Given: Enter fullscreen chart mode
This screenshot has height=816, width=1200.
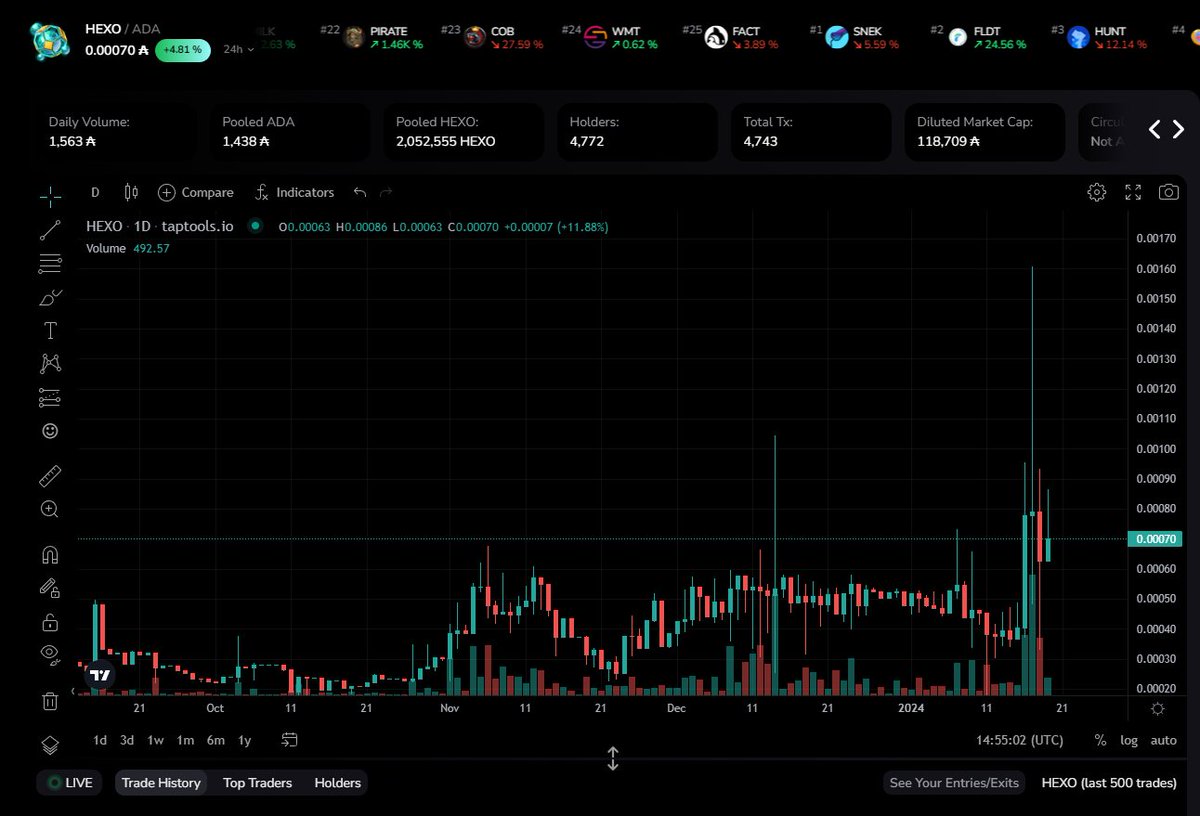Looking at the screenshot, I should [x=1133, y=192].
